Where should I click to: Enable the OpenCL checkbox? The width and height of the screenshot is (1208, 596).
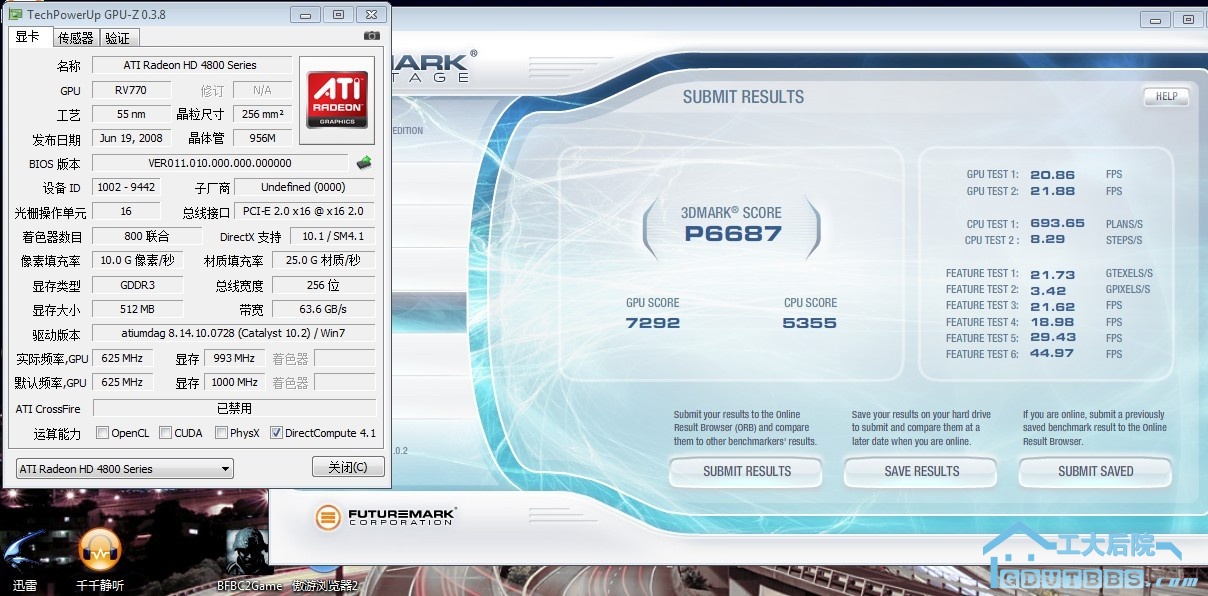102,433
